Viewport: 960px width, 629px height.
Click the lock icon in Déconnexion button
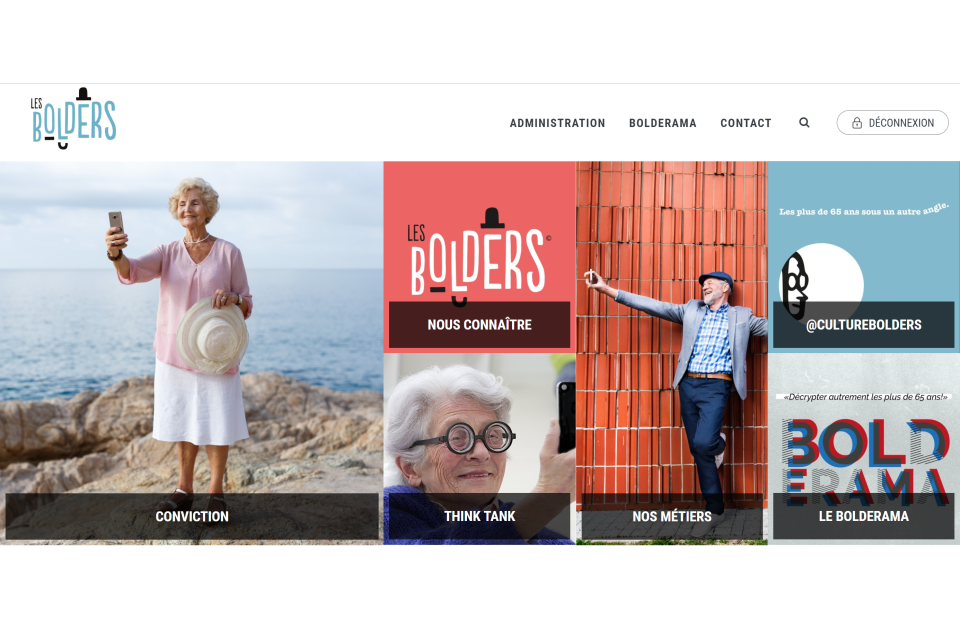pyautogui.click(x=857, y=123)
